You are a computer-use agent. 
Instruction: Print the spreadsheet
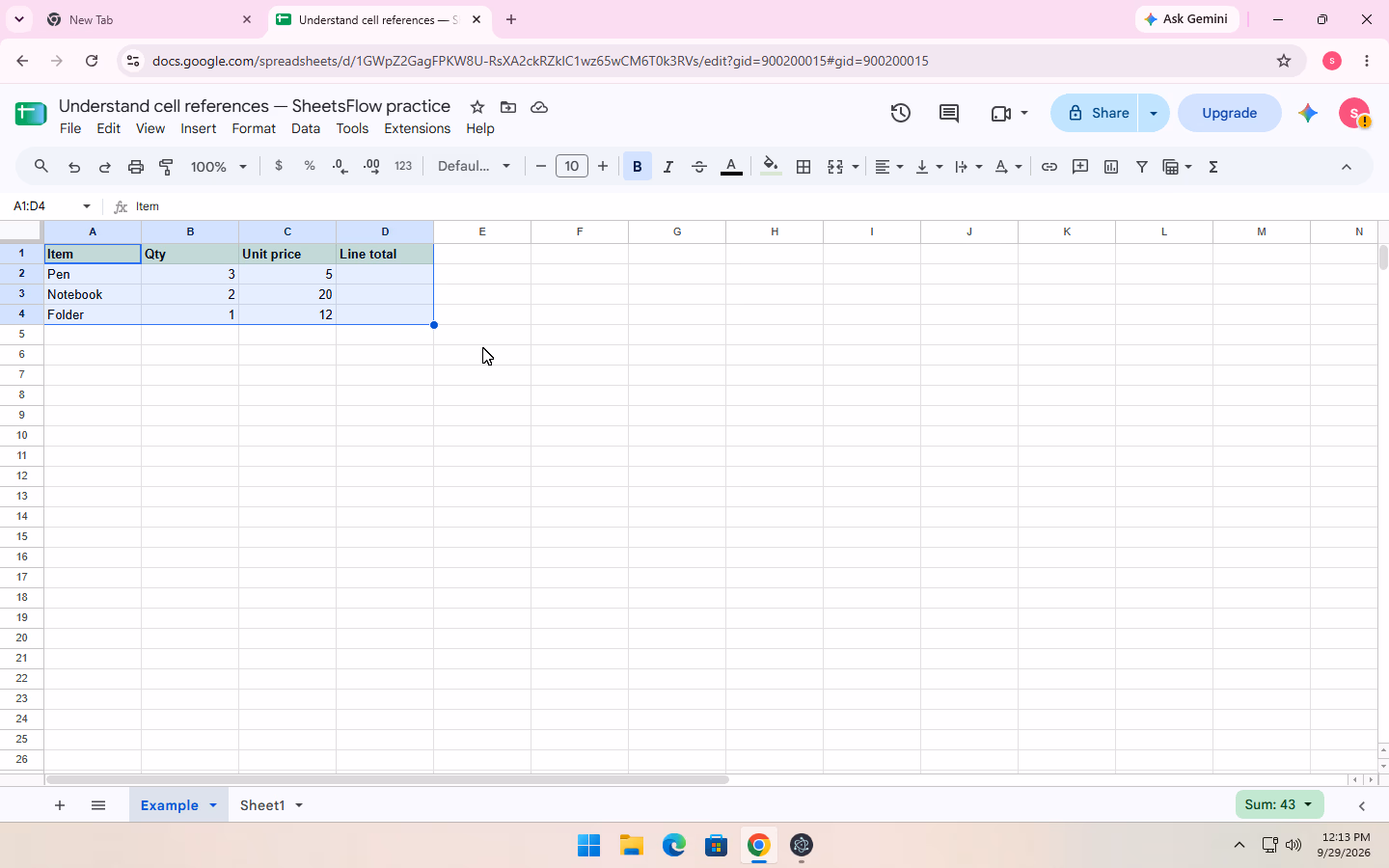[x=136, y=167]
